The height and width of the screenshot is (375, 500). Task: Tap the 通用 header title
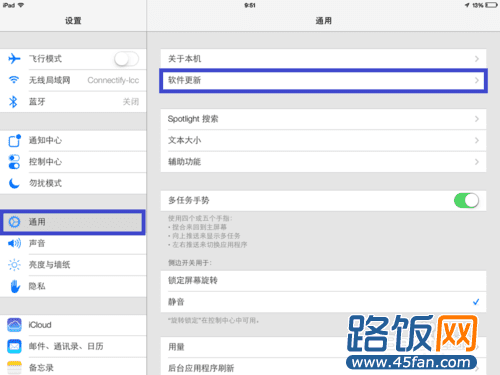(x=323, y=21)
